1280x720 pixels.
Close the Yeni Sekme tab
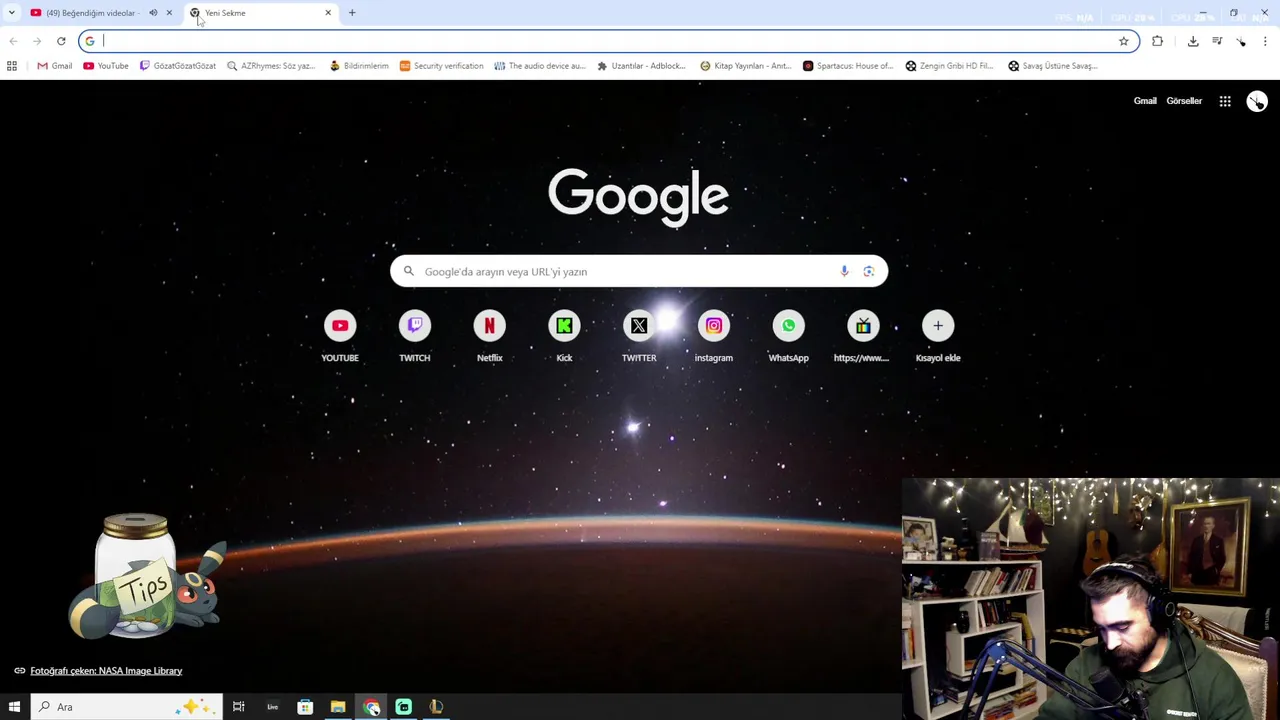[328, 13]
